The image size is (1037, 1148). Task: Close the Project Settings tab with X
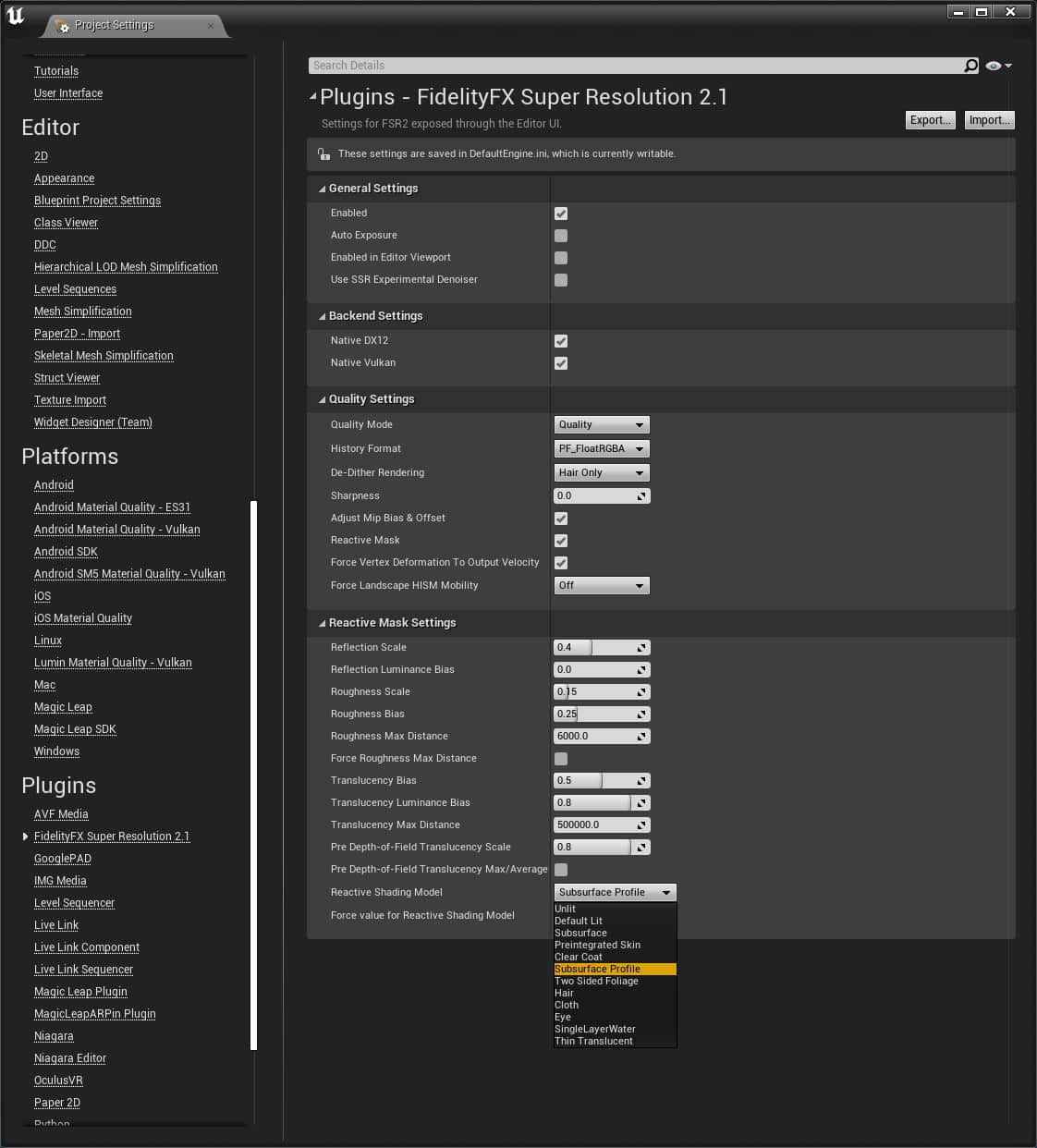[211, 26]
